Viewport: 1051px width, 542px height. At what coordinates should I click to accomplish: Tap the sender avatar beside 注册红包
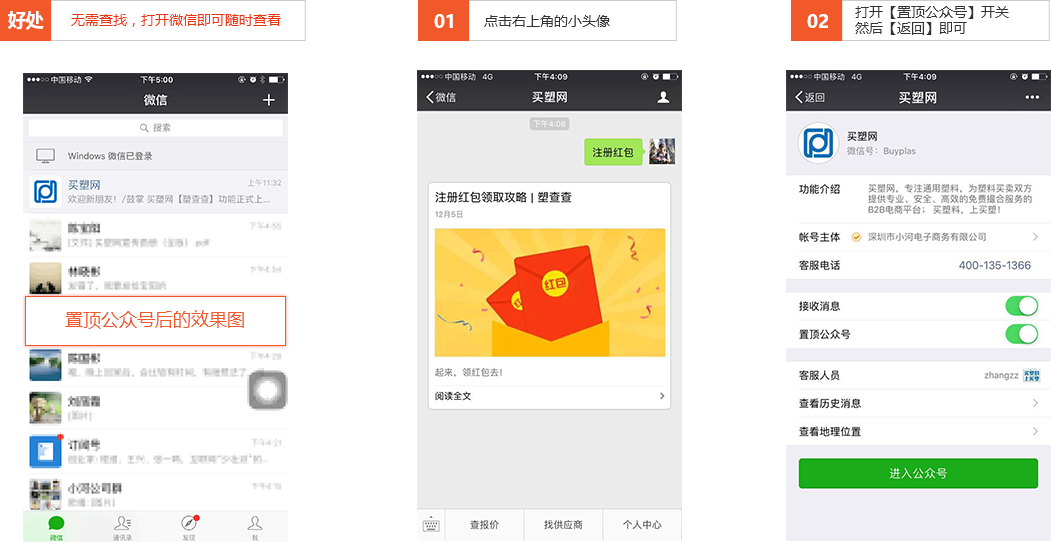pos(662,151)
